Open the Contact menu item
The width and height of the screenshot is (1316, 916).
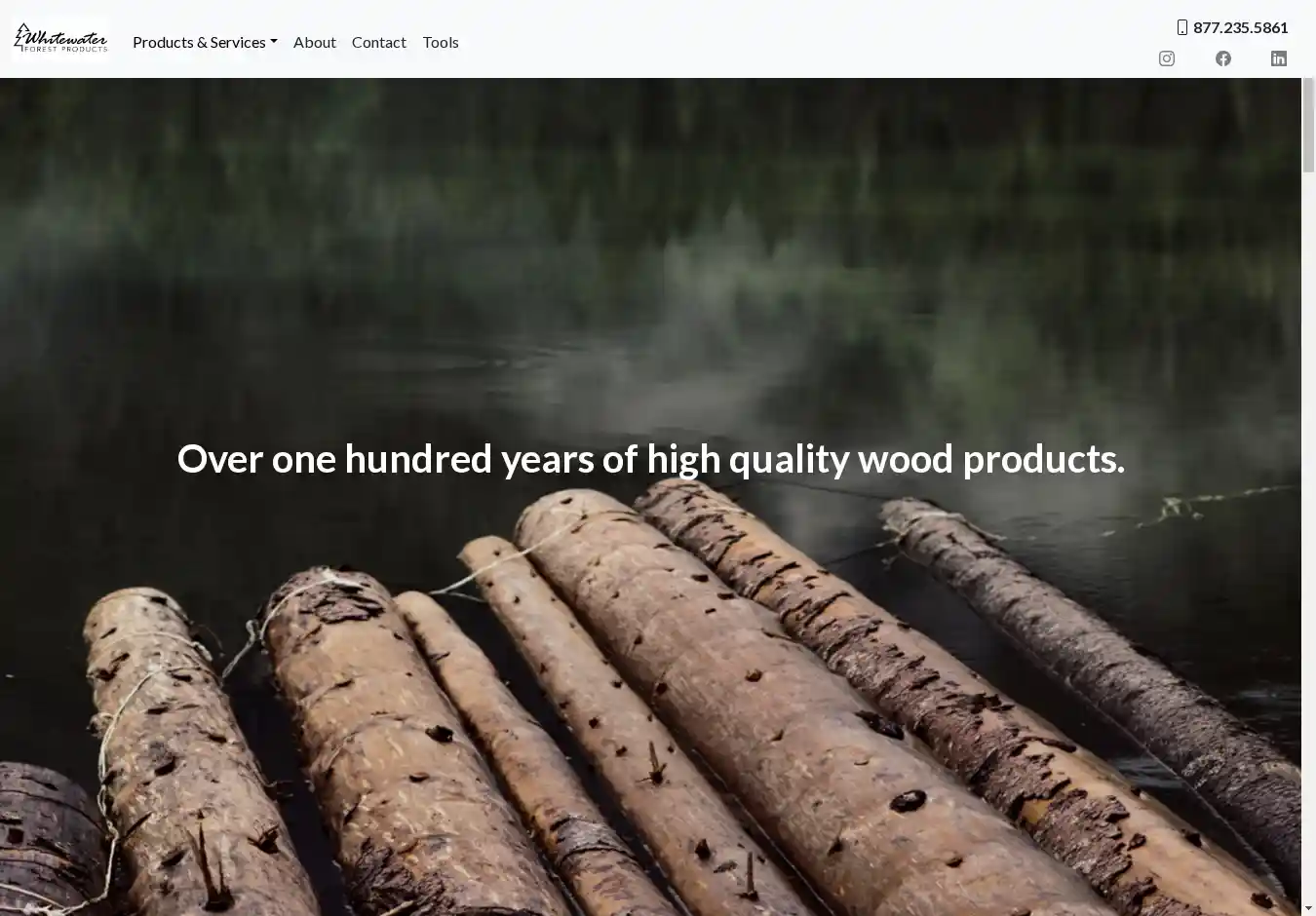(378, 42)
